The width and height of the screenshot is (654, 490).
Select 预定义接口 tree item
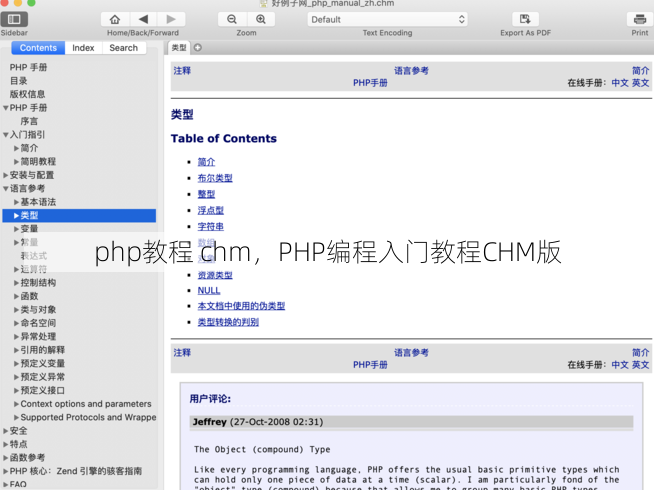(x=43, y=390)
